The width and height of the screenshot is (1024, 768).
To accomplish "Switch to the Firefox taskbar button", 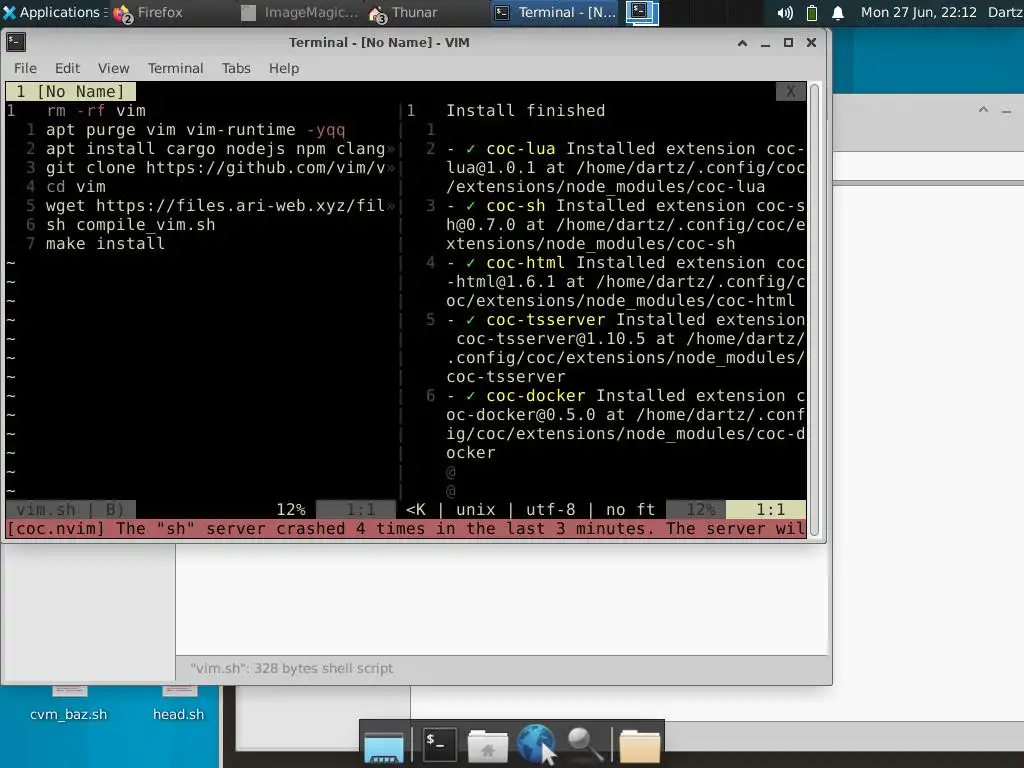I will 148,12.
